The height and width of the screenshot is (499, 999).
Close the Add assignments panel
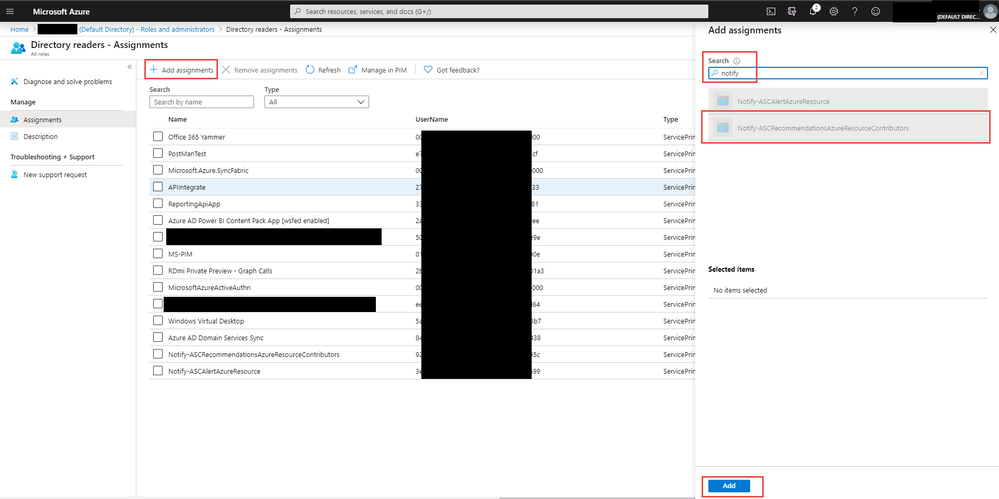pos(991,30)
